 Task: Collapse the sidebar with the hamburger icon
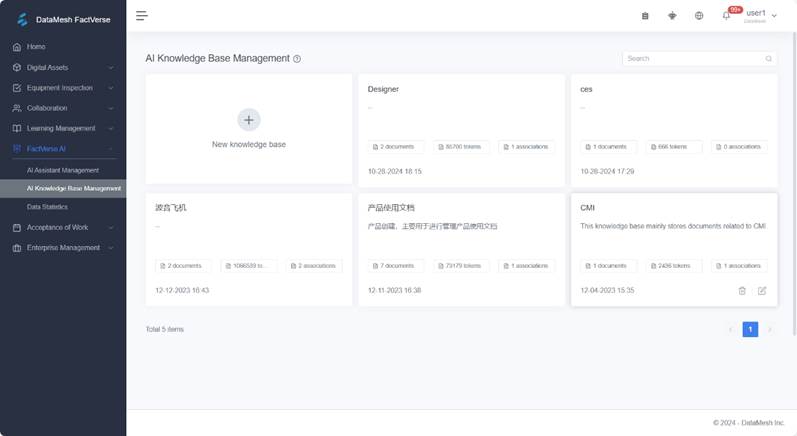click(x=142, y=15)
